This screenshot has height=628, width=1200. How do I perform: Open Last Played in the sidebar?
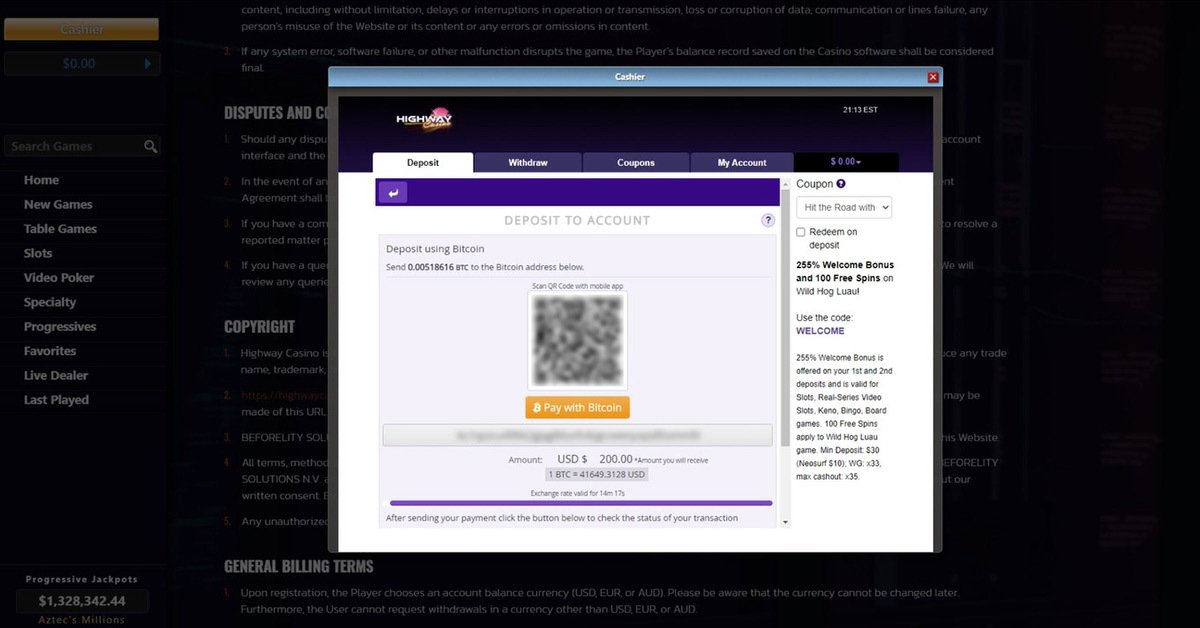click(56, 400)
